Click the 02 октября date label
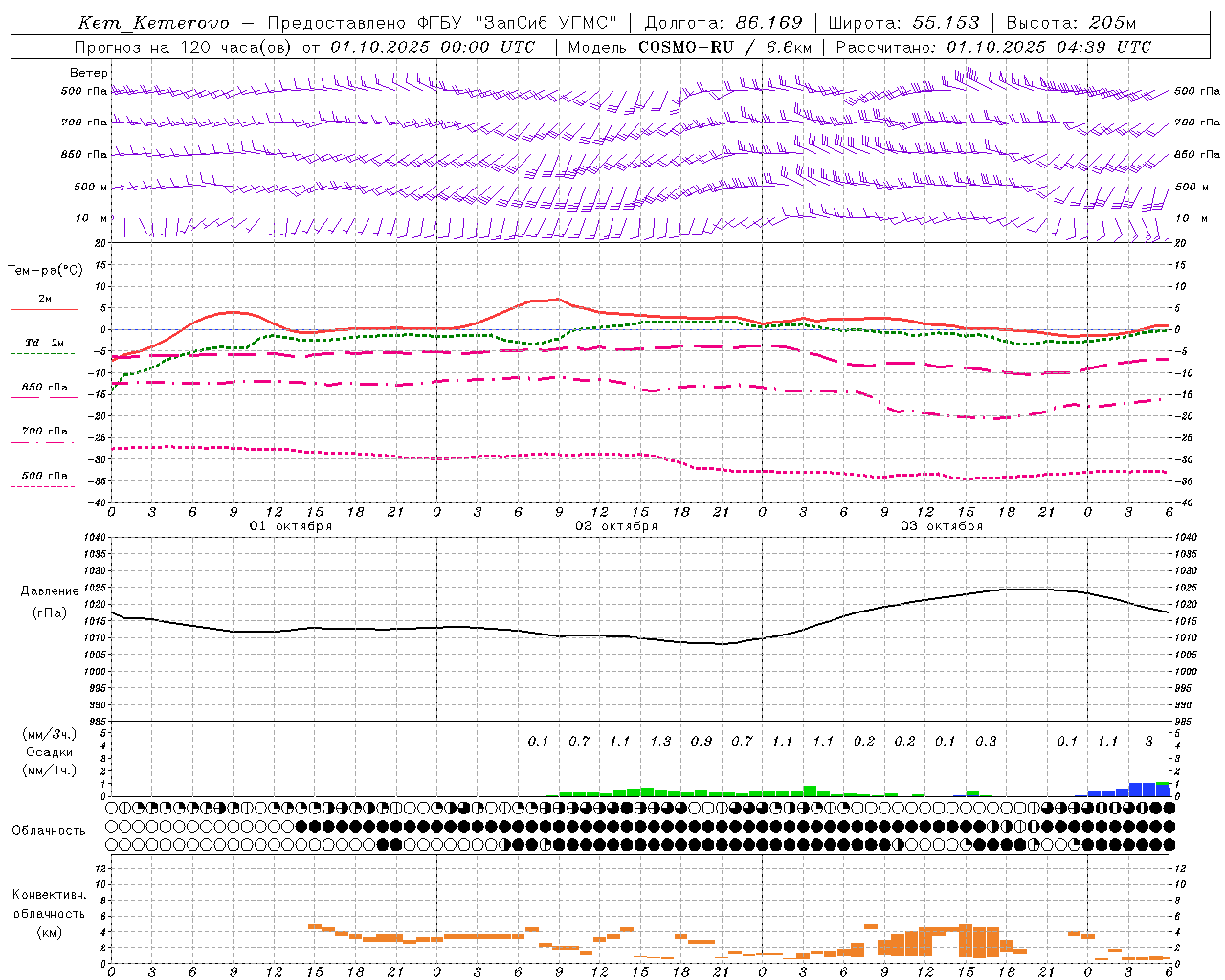 [x=616, y=526]
